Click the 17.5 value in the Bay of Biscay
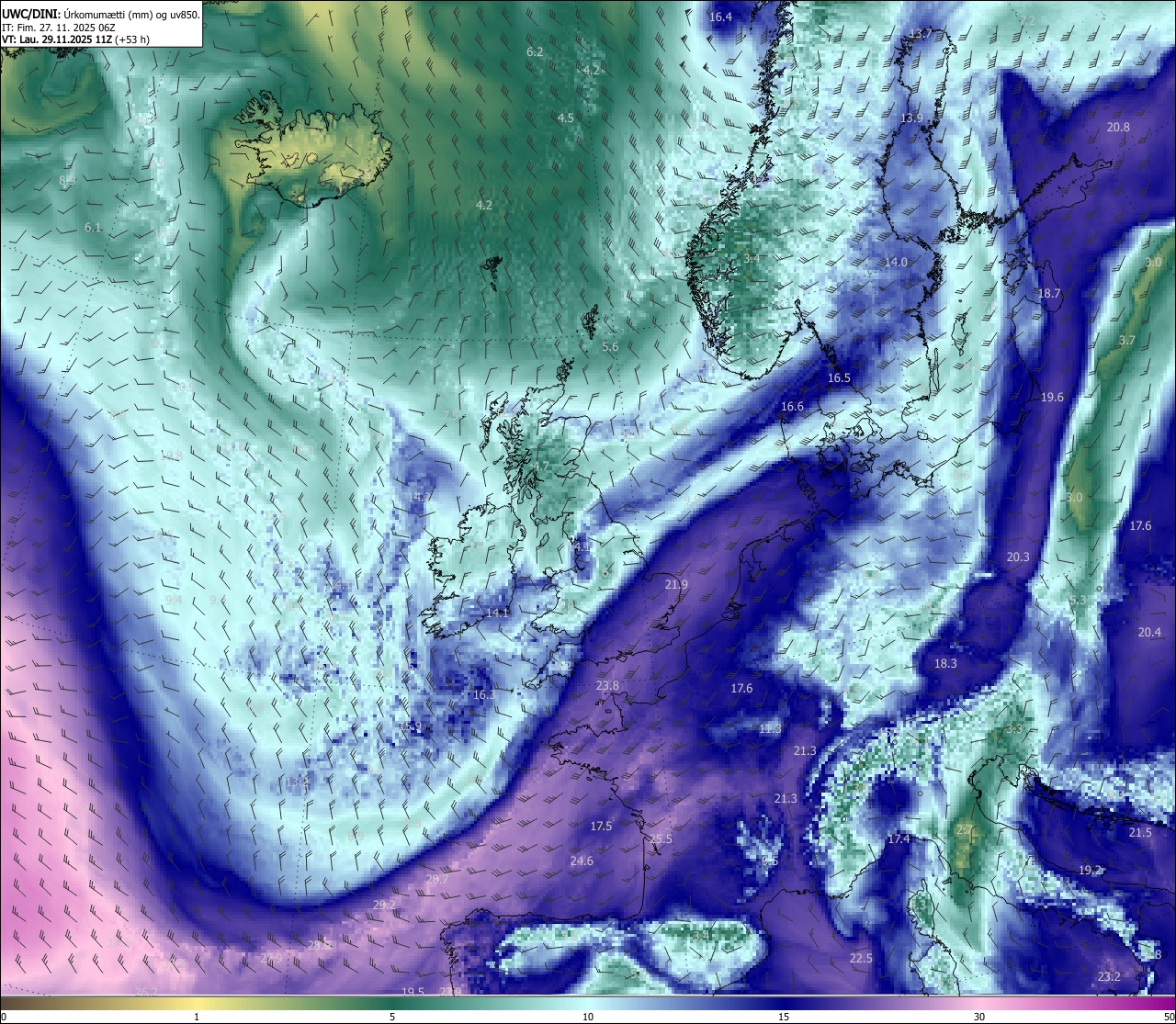This screenshot has width=1176, height=1024. (x=601, y=827)
